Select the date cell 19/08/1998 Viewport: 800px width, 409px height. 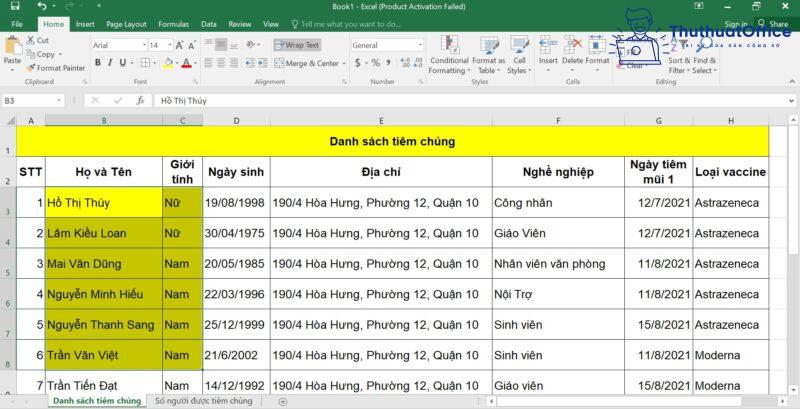pos(236,202)
